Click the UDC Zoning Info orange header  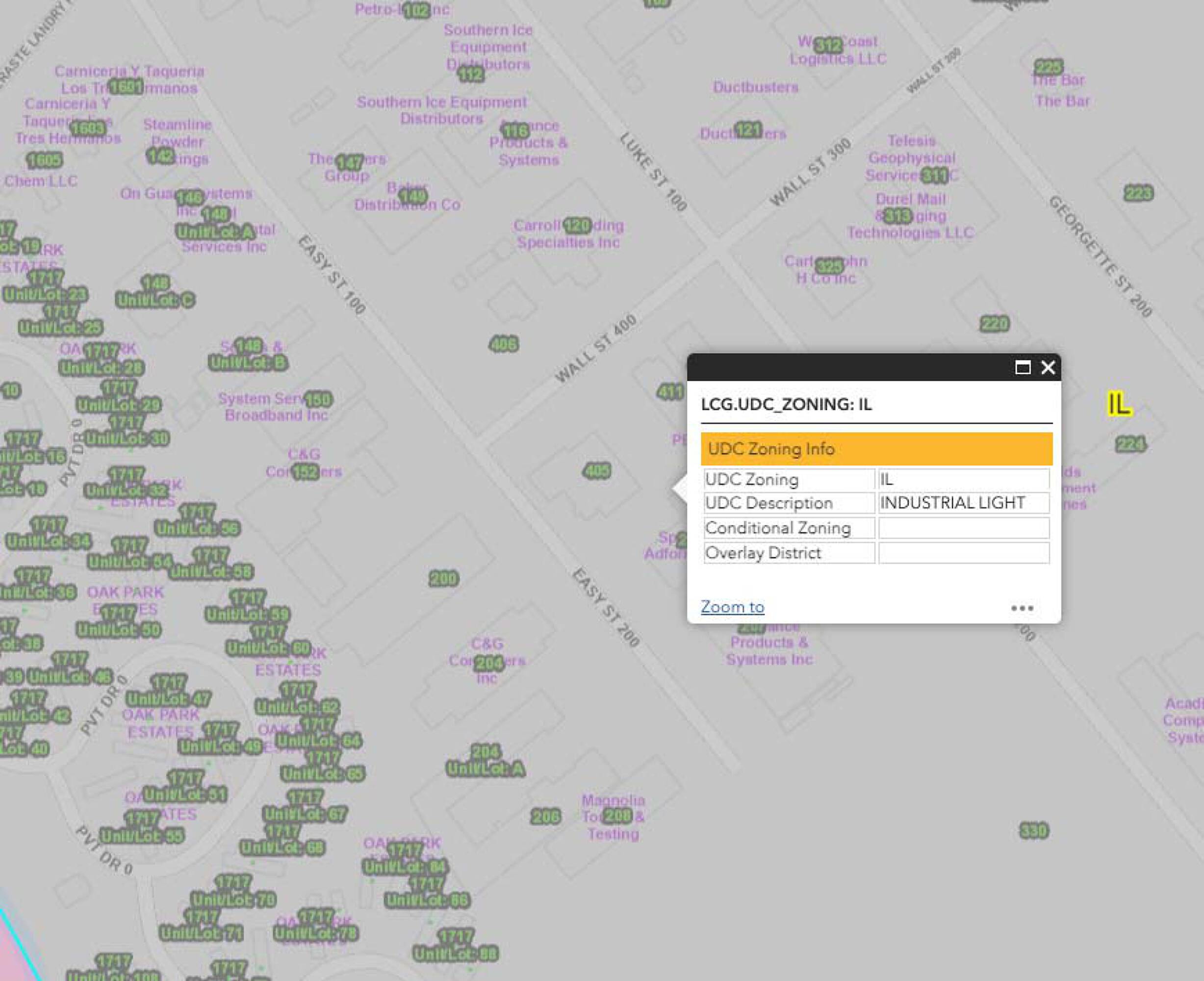[x=876, y=449]
